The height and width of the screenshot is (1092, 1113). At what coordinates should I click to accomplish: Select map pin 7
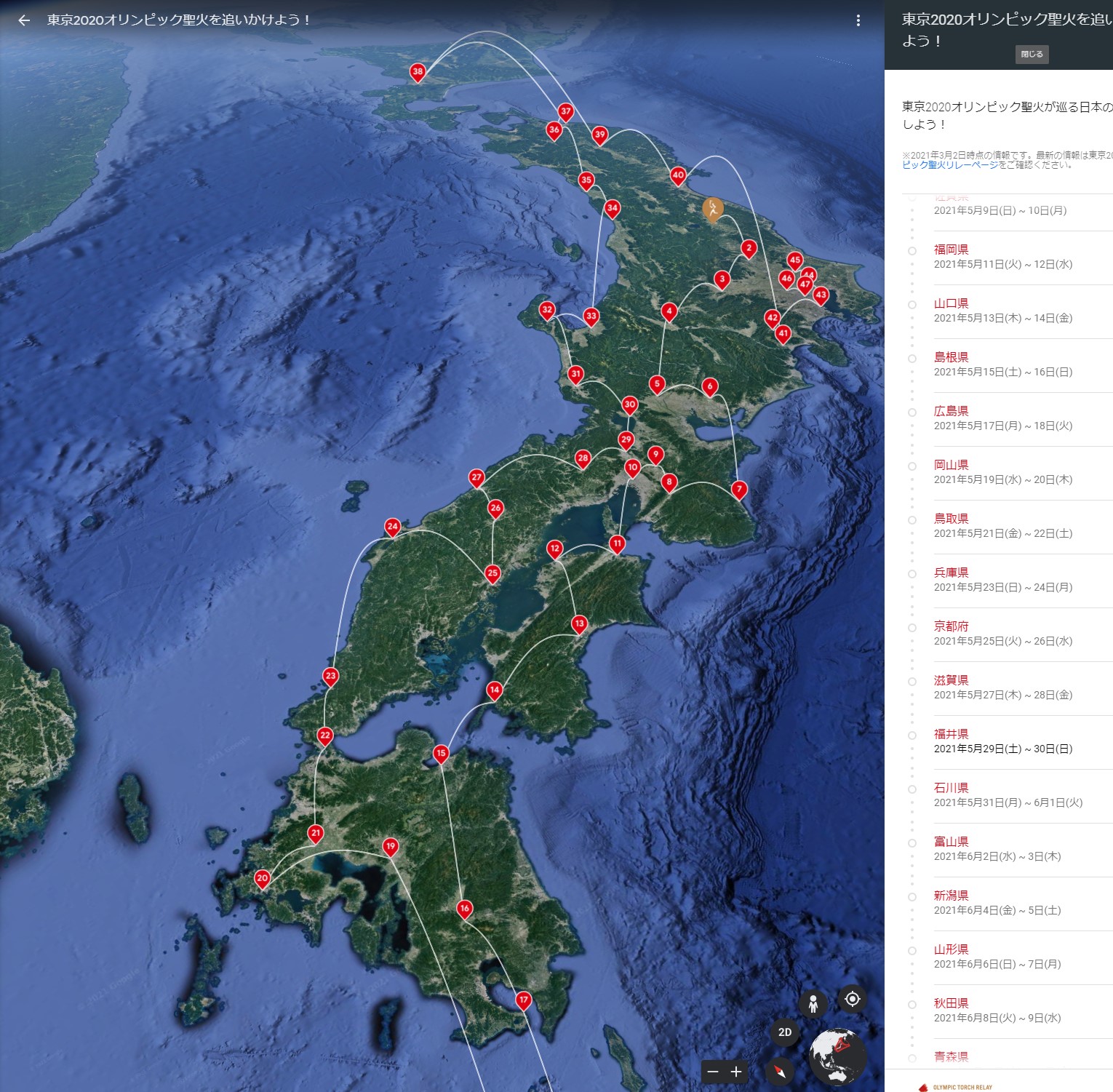[x=739, y=490]
